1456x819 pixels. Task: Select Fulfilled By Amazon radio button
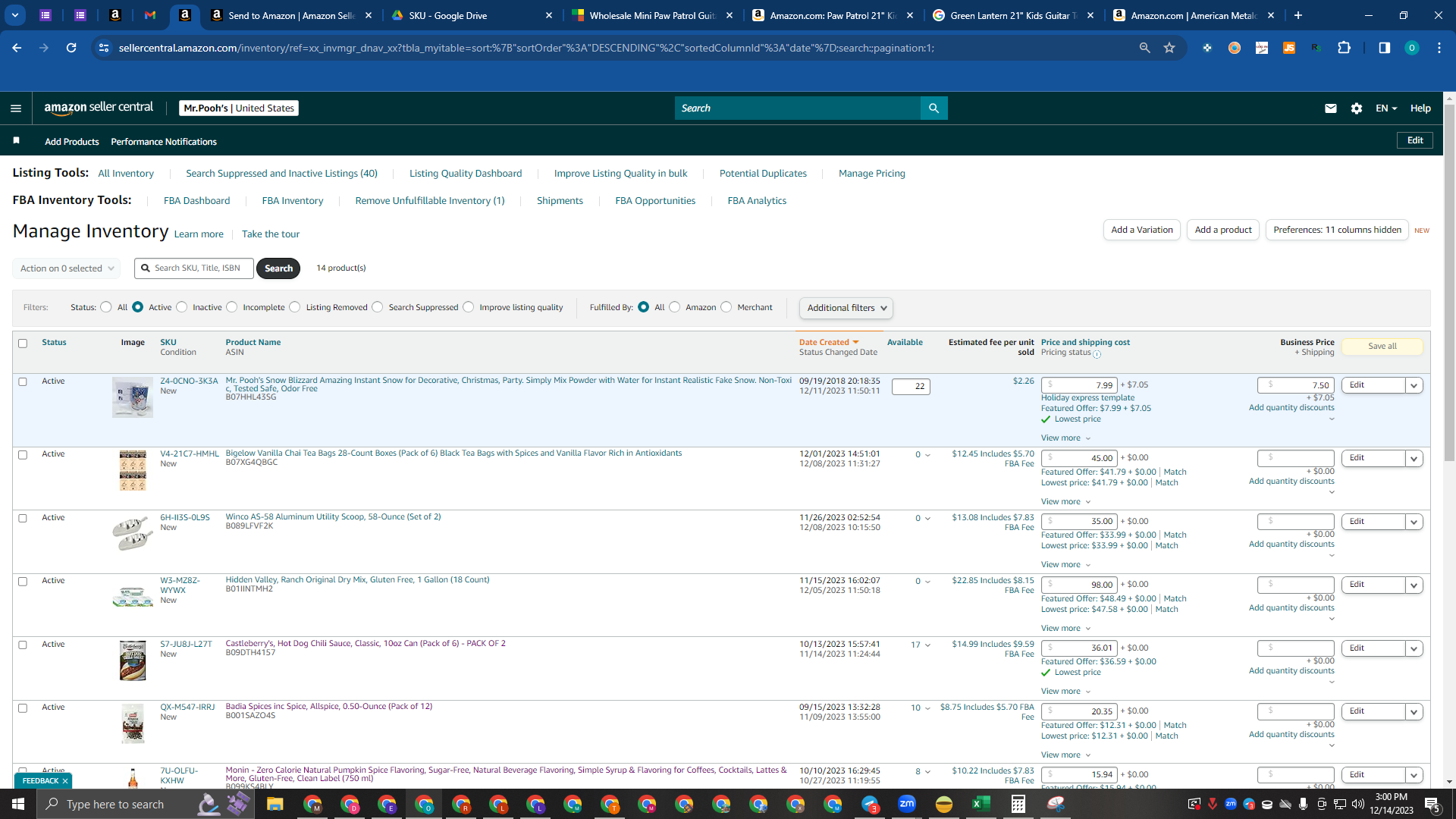click(x=675, y=307)
